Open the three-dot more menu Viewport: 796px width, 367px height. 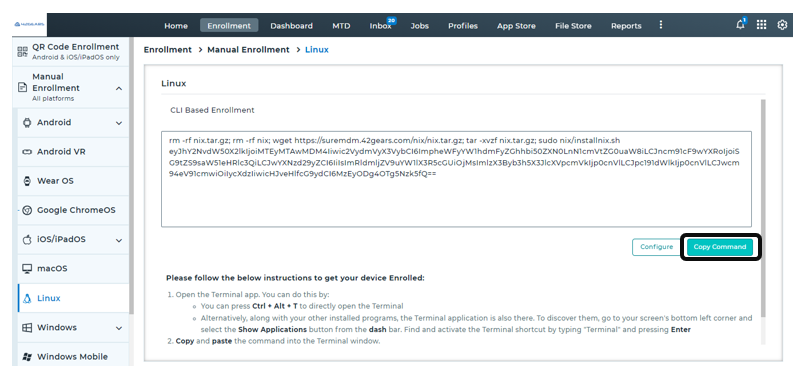660,25
